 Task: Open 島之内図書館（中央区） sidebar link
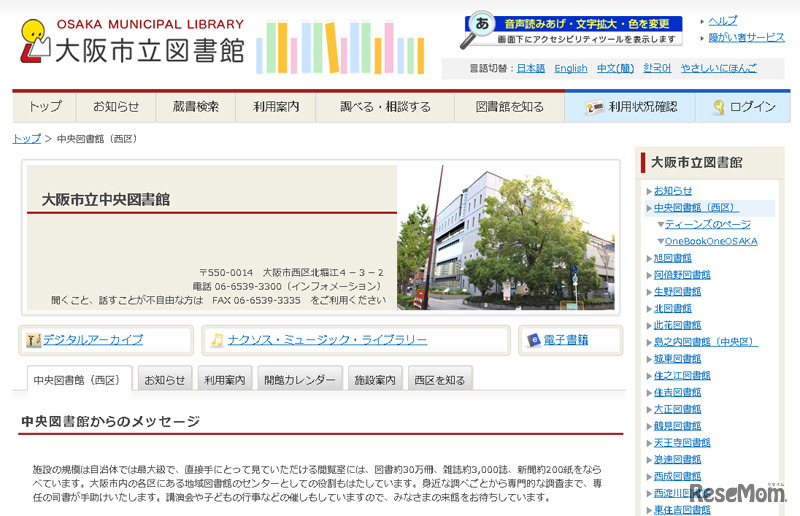pos(706,342)
